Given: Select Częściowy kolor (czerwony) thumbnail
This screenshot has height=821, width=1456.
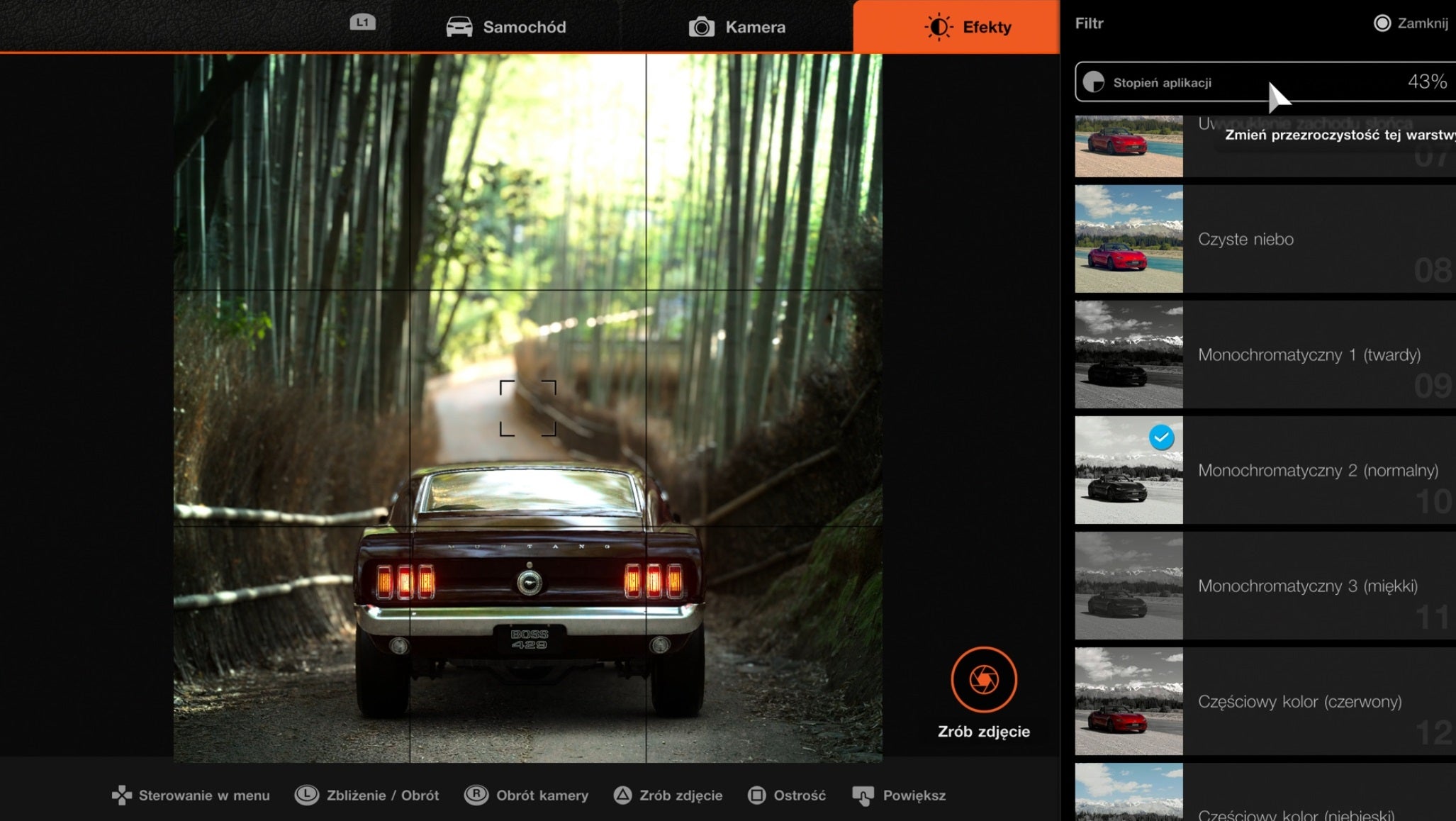Looking at the screenshot, I should coord(1129,701).
